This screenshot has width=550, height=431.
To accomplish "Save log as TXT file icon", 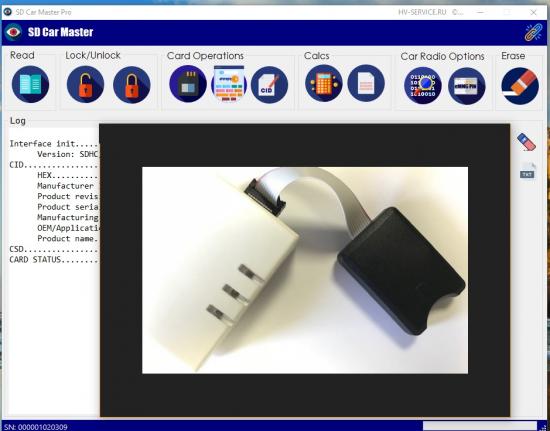I will (528, 171).
